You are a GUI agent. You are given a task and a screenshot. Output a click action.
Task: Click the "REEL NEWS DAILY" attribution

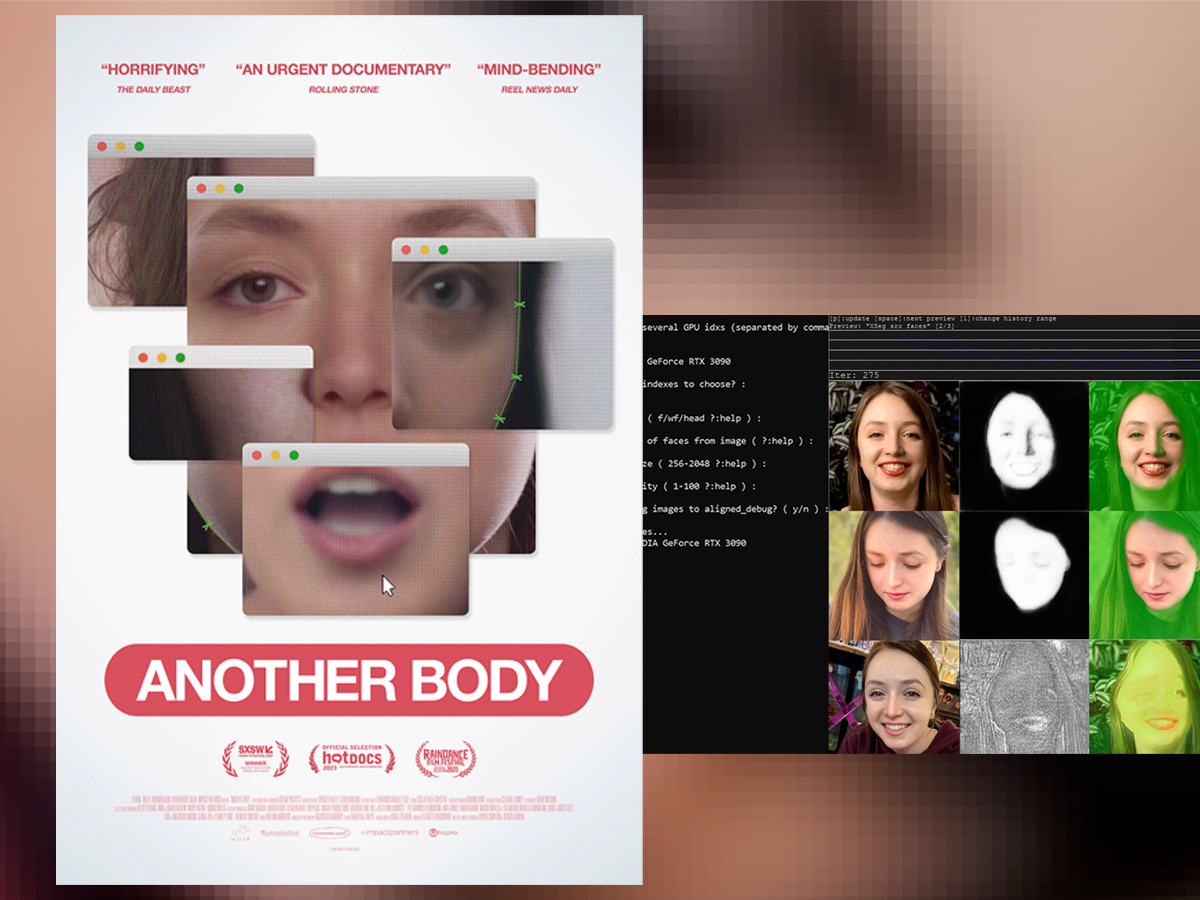(x=539, y=90)
